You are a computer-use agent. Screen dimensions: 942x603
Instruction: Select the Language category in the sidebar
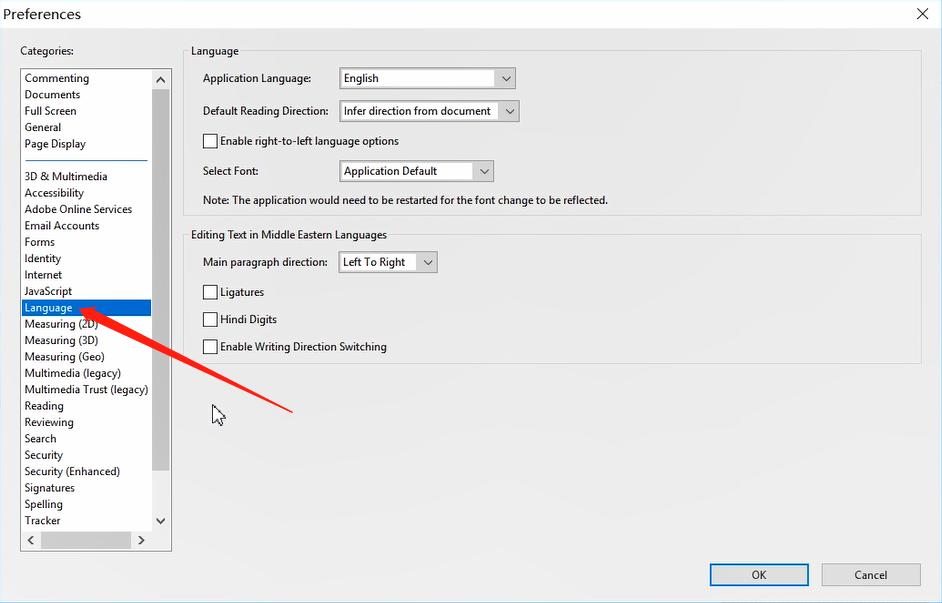(x=46, y=307)
